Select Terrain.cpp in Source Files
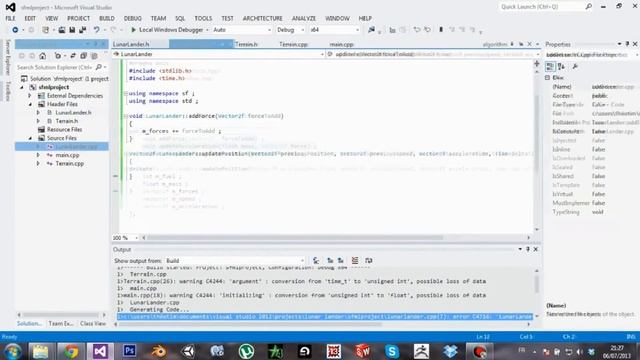 69,163
